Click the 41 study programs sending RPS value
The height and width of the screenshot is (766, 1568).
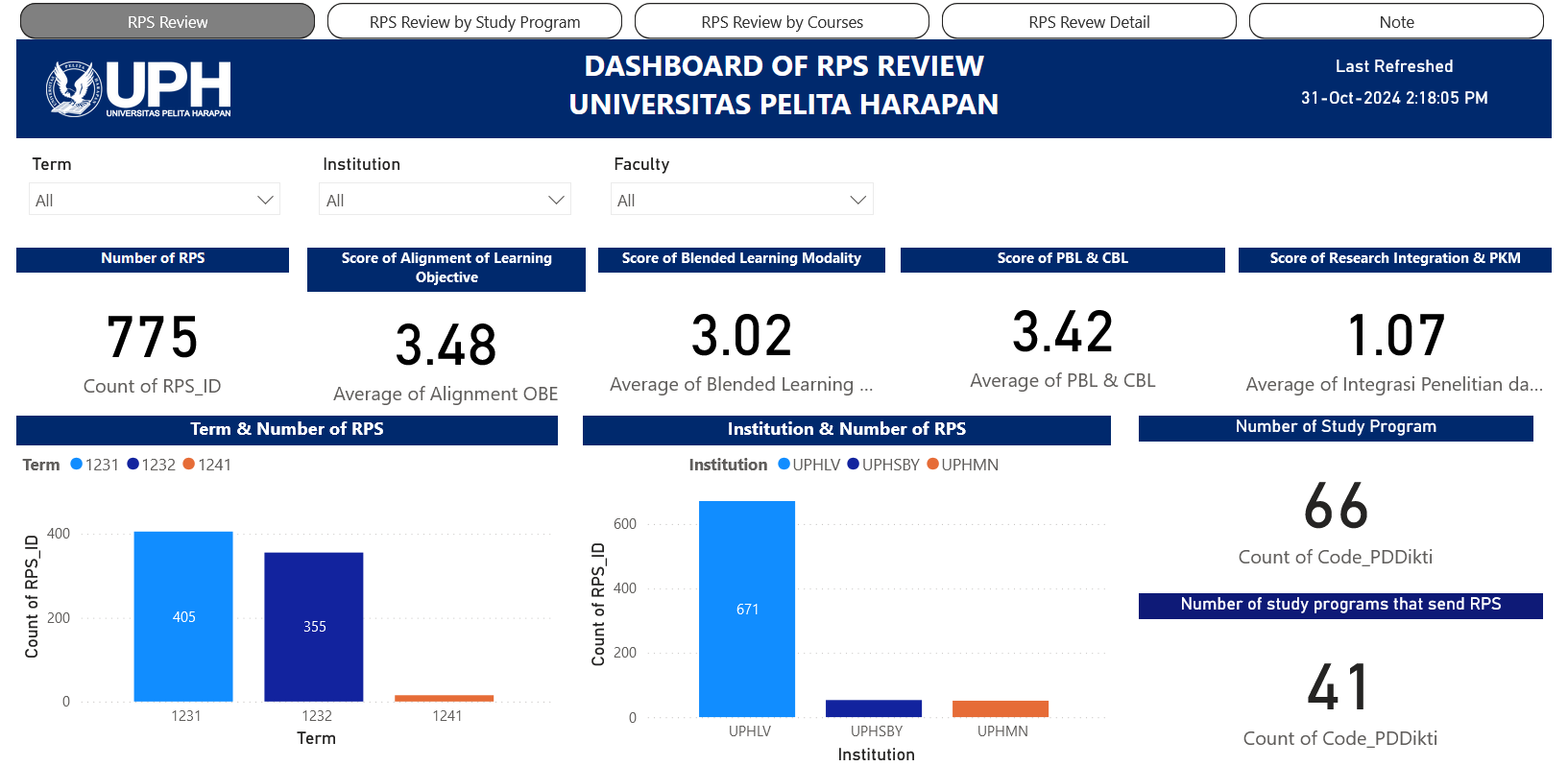pyautogui.click(x=1338, y=687)
